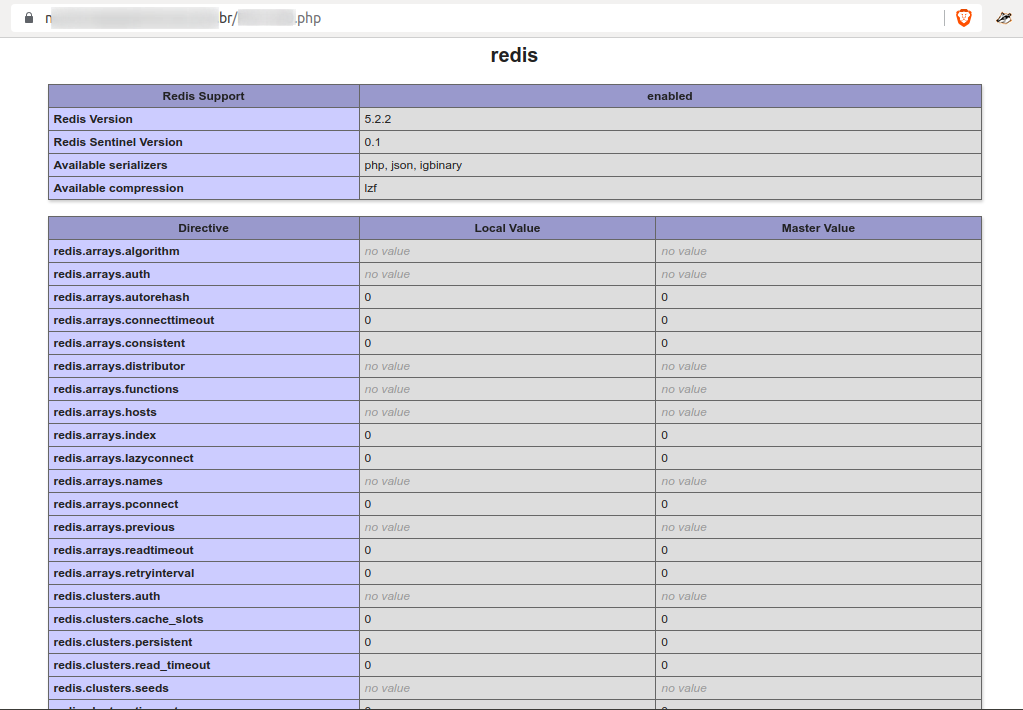Select the 'redis.arrays.previous' directive
This screenshot has height=710, width=1023.
114,527
